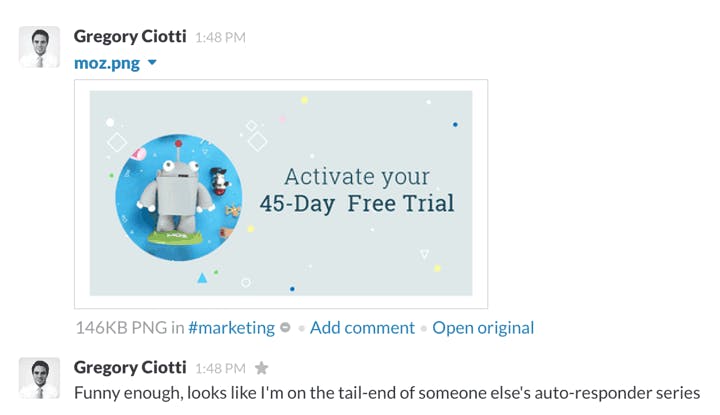
Task: Open the moz.png file link
Action: (107, 63)
